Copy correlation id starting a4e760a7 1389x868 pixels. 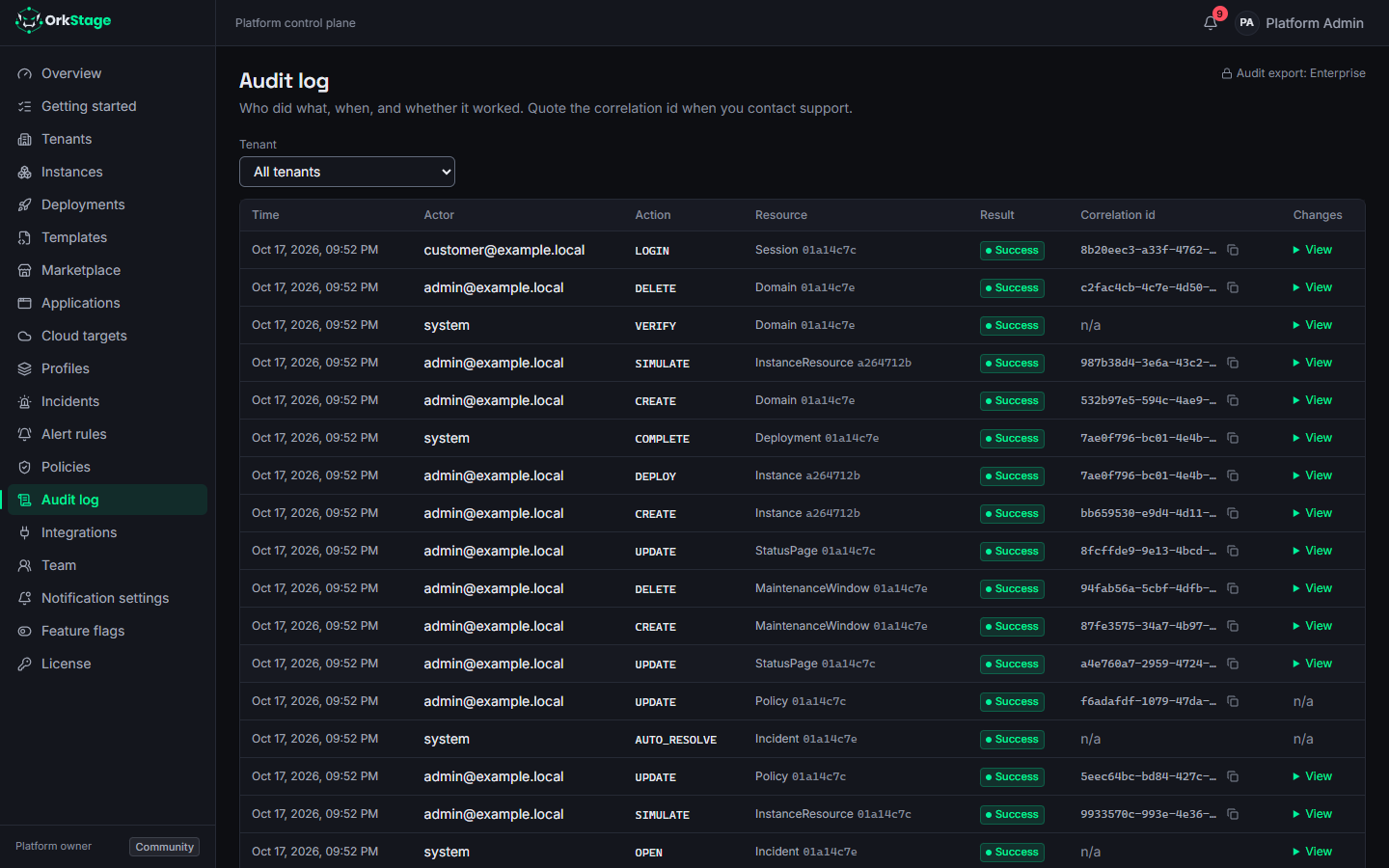(1233, 664)
